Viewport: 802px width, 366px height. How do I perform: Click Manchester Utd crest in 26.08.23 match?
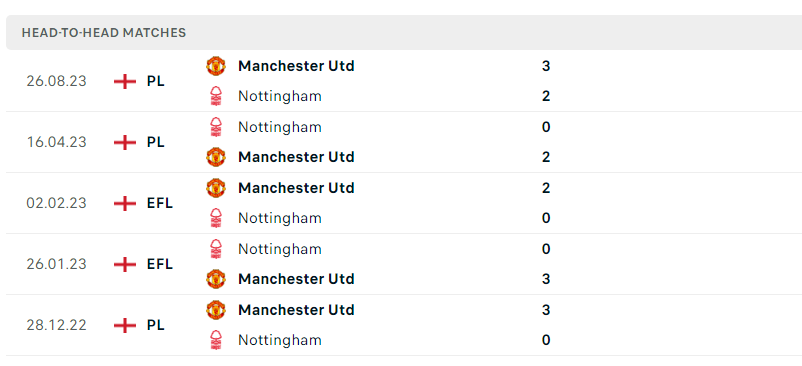(x=216, y=66)
